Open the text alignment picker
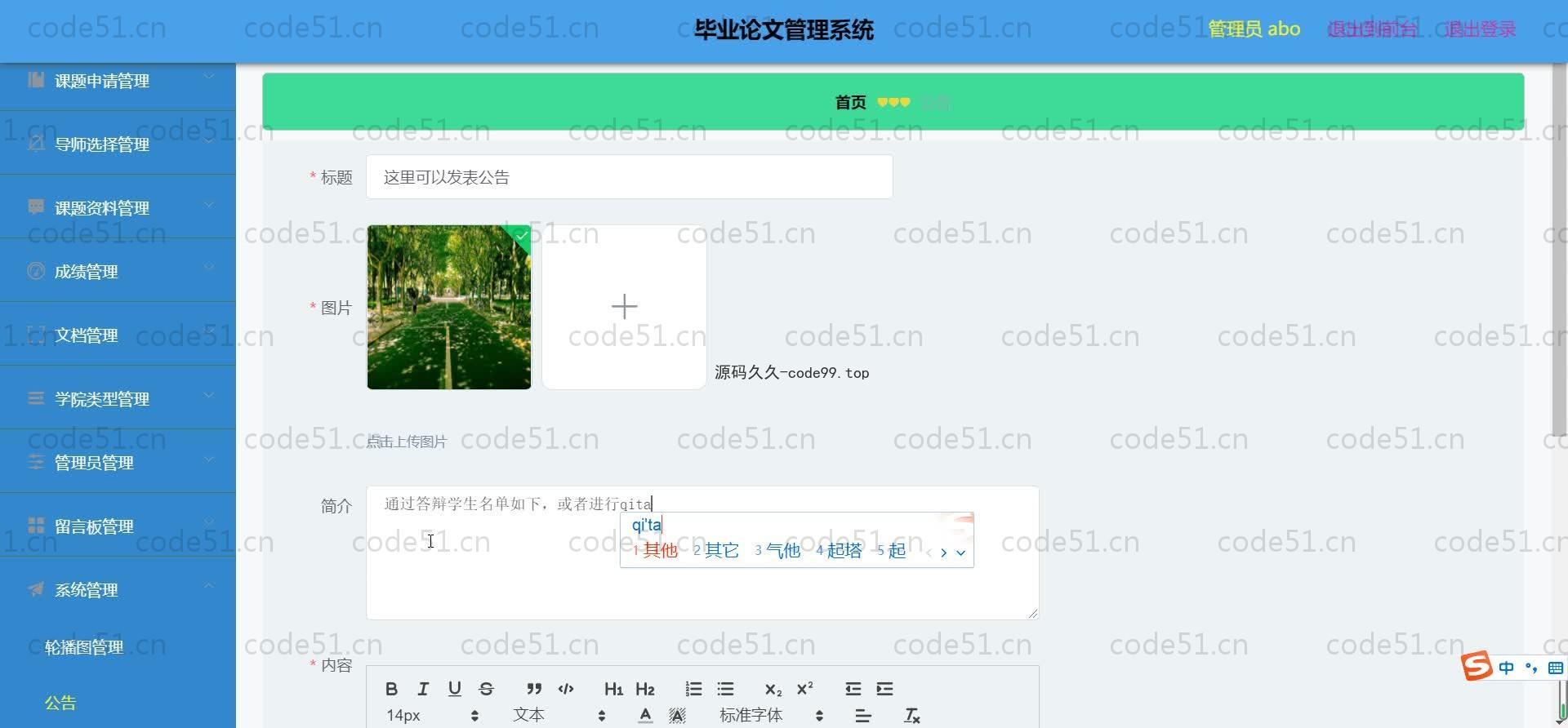The height and width of the screenshot is (728, 1568). pyautogui.click(x=863, y=716)
